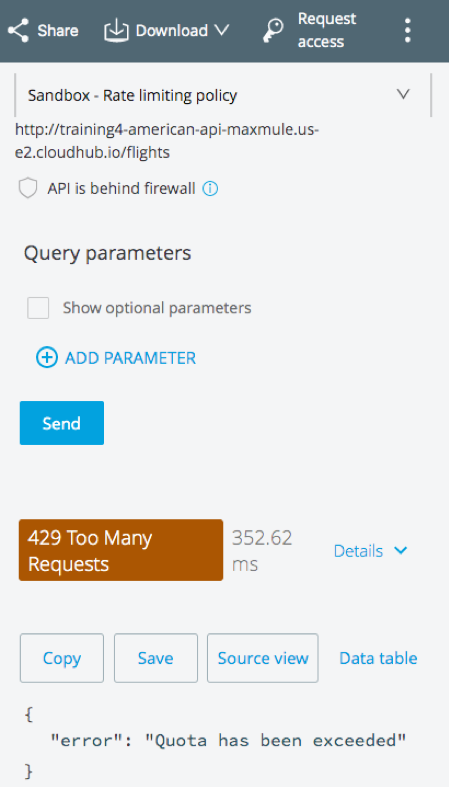The image size is (449, 787).
Task: Copy the response body
Action: [62, 658]
